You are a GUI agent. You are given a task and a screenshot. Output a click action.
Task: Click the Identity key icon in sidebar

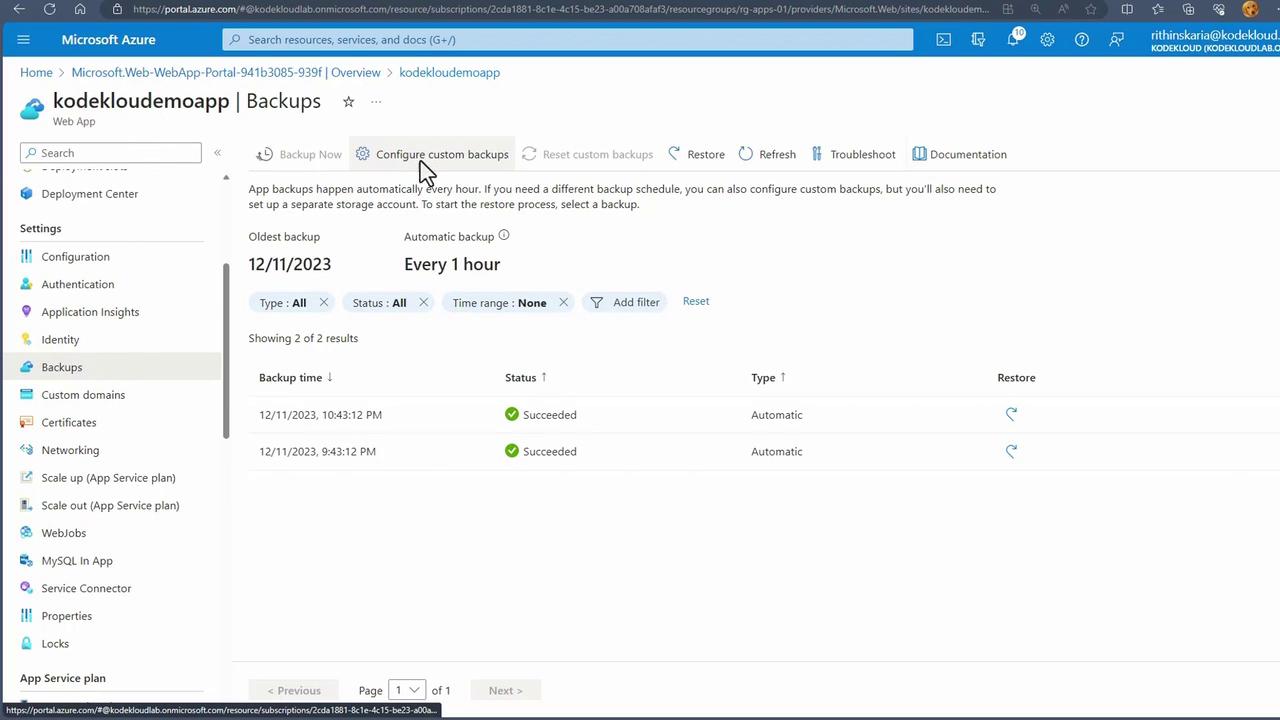27,340
